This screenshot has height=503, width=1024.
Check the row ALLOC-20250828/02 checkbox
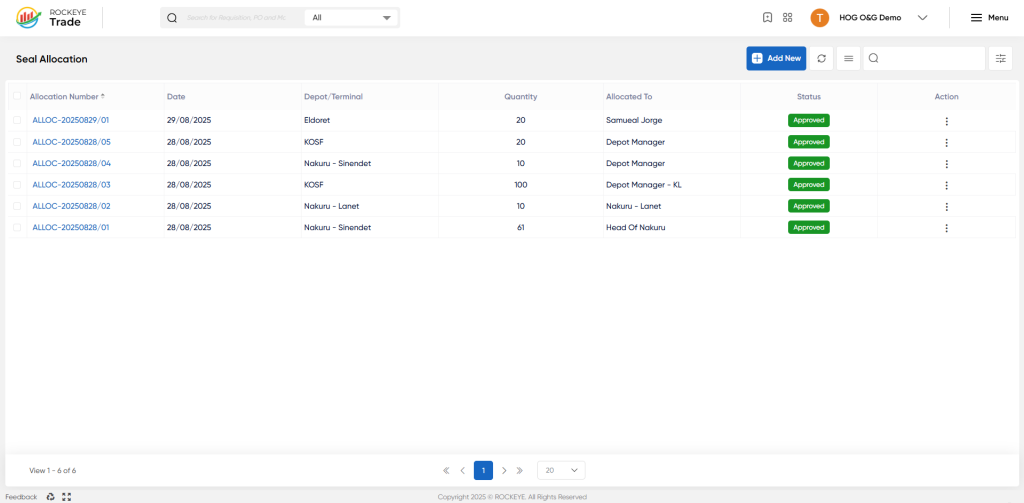pyautogui.click(x=17, y=206)
